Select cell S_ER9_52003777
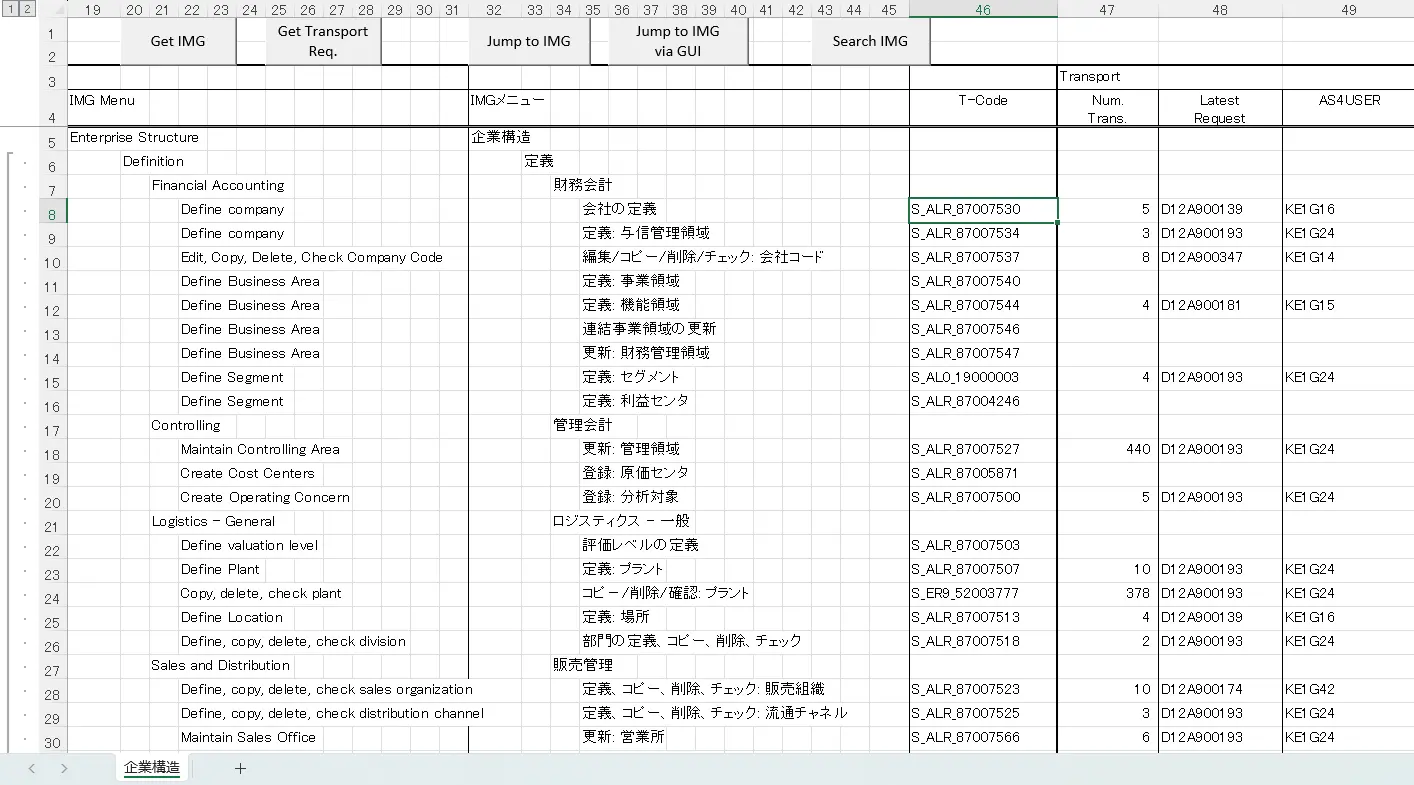The image size is (1414, 785). (x=983, y=594)
